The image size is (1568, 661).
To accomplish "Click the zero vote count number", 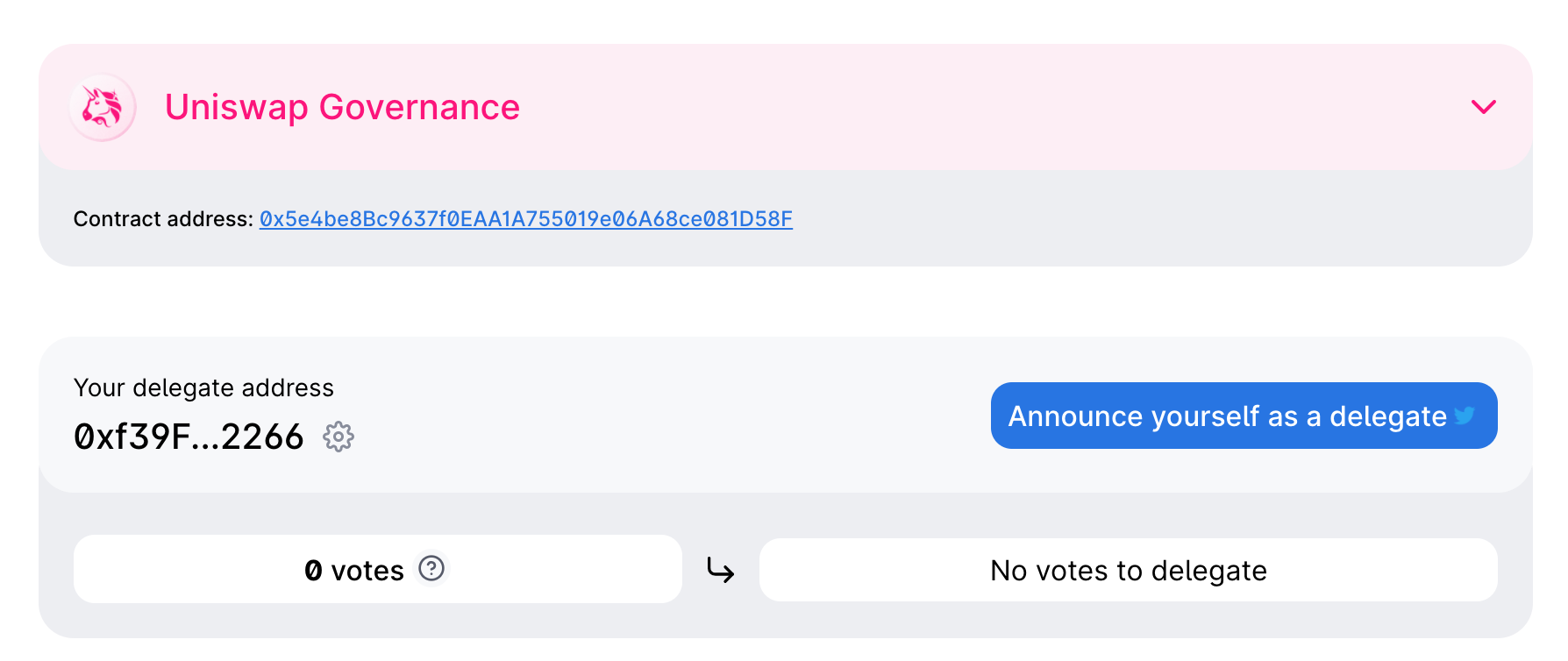I will (x=313, y=571).
